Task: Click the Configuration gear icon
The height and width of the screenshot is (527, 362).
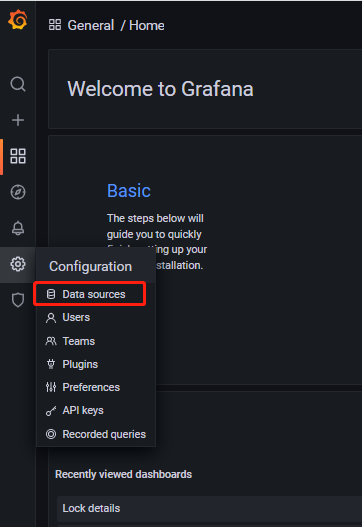Action: click(18, 264)
